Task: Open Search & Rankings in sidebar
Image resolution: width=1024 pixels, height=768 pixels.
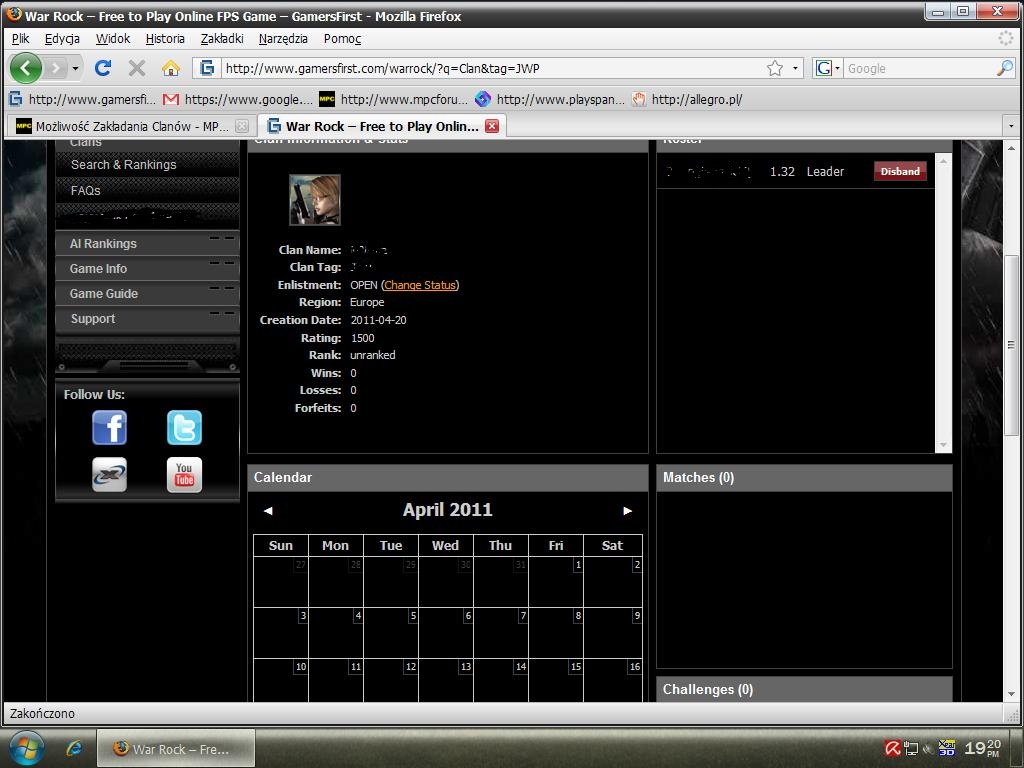Action: pos(123,165)
